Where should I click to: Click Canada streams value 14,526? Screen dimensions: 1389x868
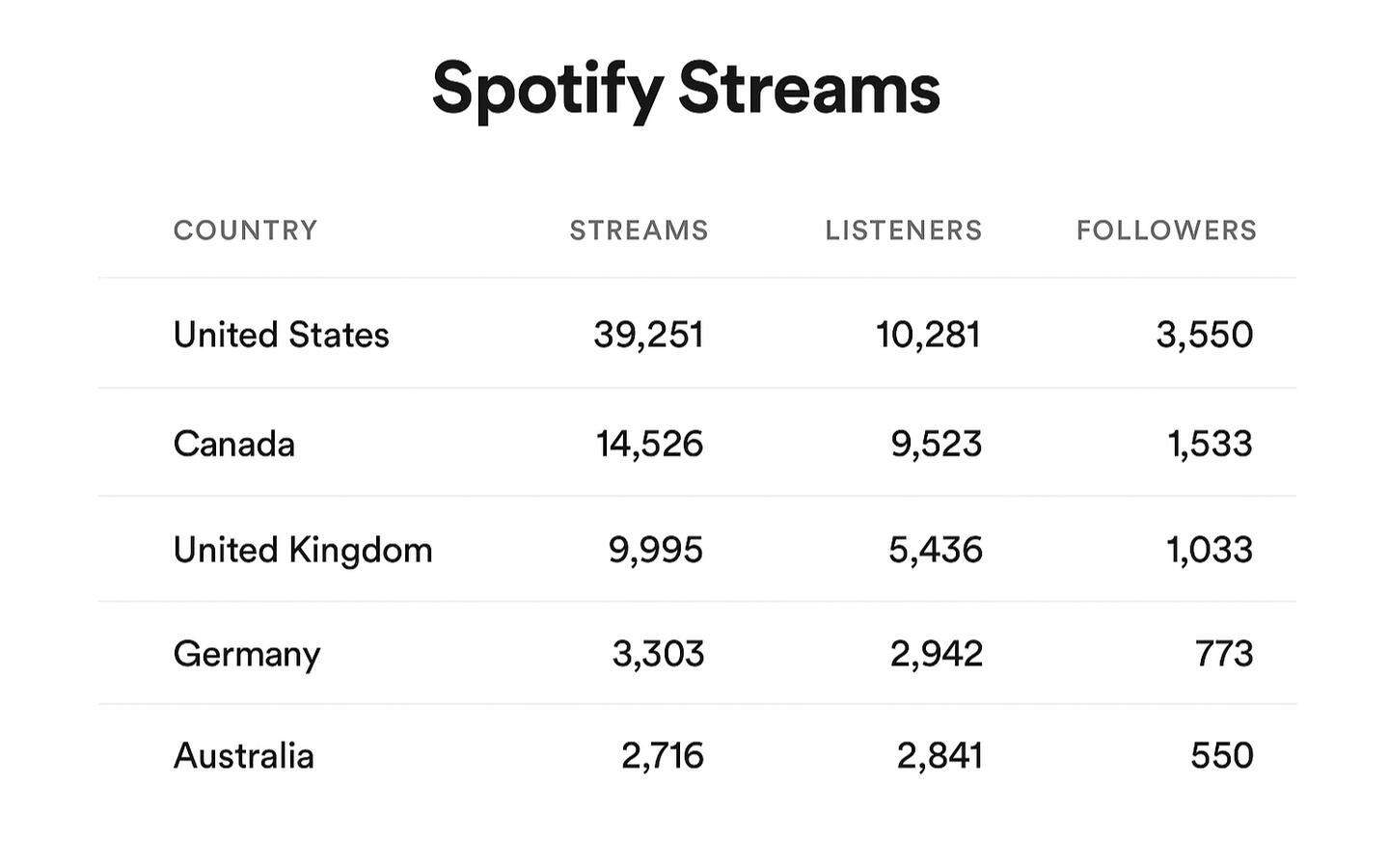649,444
